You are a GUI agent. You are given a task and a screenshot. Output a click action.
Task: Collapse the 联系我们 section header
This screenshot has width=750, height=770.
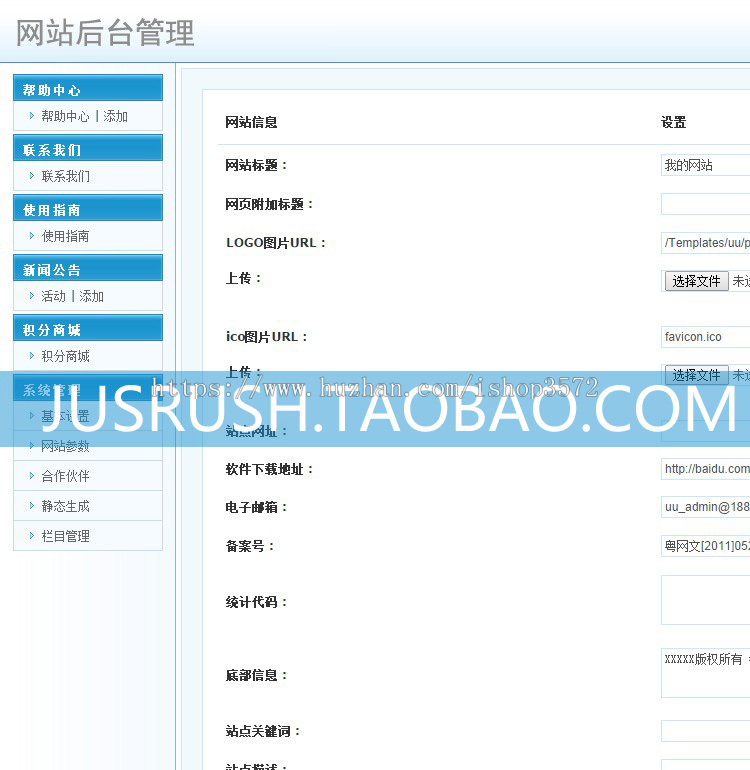coord(88,148)
